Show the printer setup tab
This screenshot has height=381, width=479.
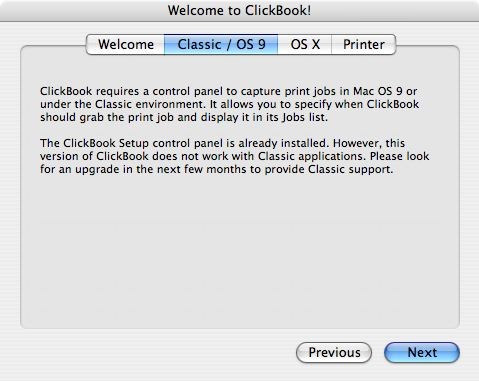coord(364,44)
